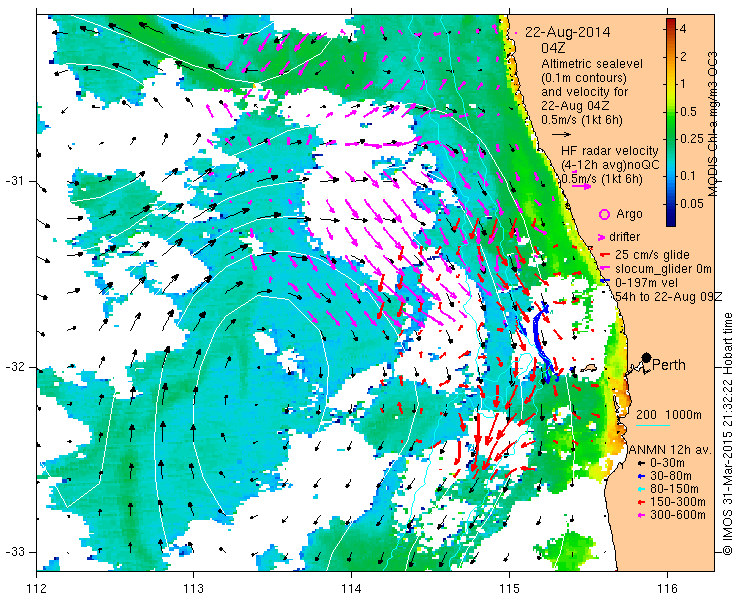Click the longitude axis label '112'
This screenshot has height=600, width=740.
(37, 589)
